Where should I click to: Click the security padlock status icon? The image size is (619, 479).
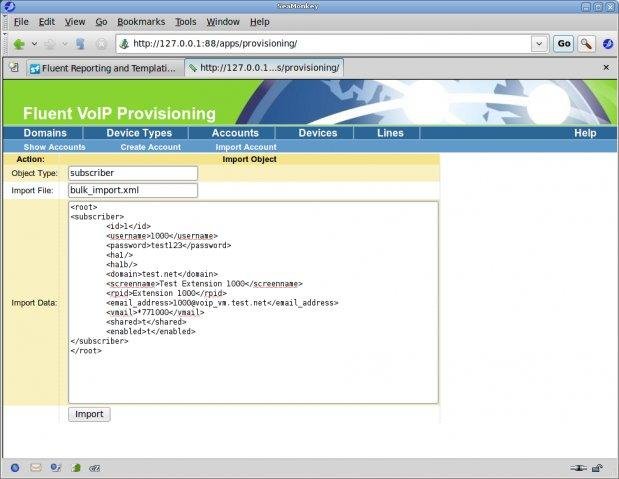point(597,467)
